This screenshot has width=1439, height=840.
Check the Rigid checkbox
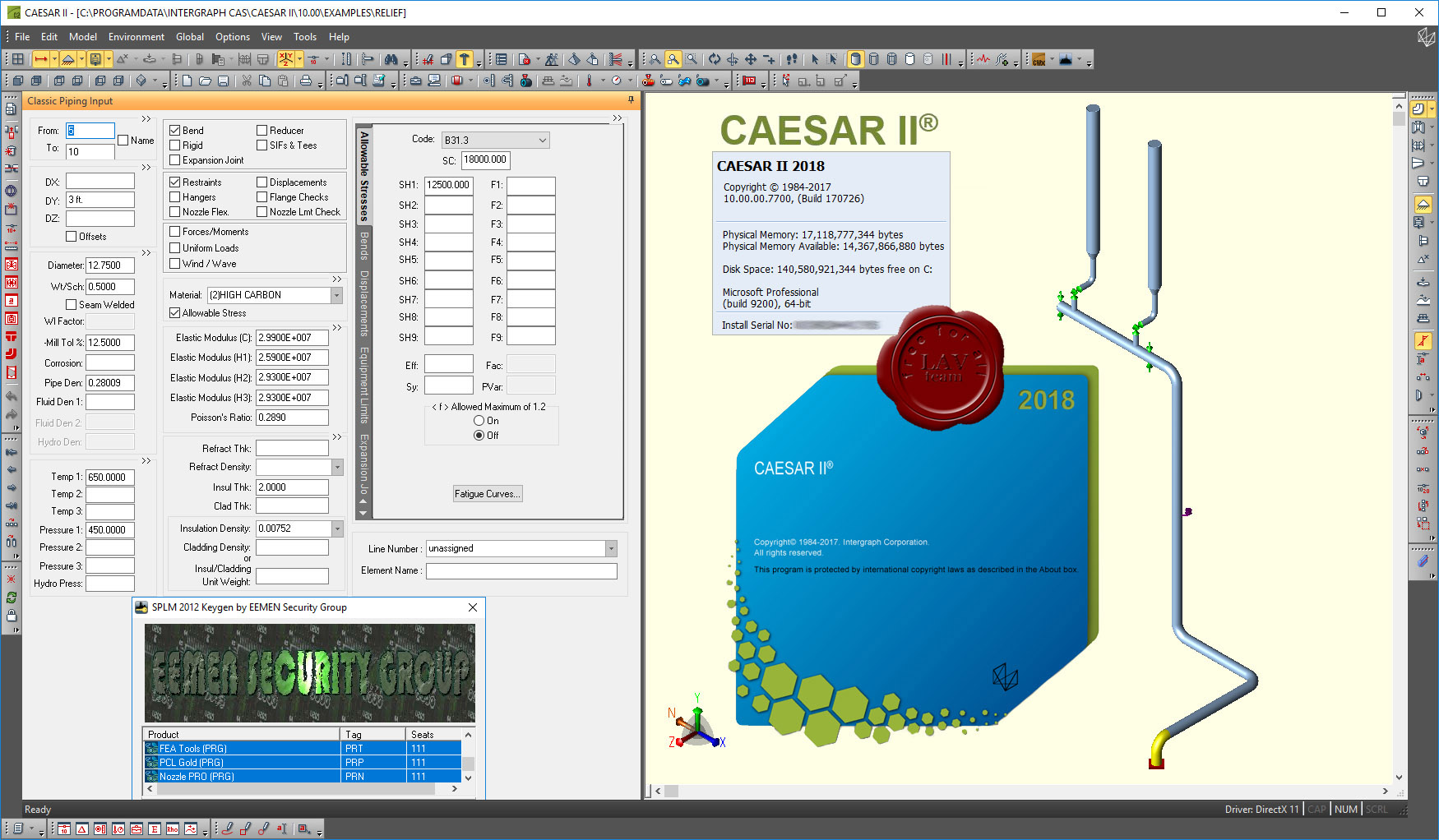coord(174,145)
